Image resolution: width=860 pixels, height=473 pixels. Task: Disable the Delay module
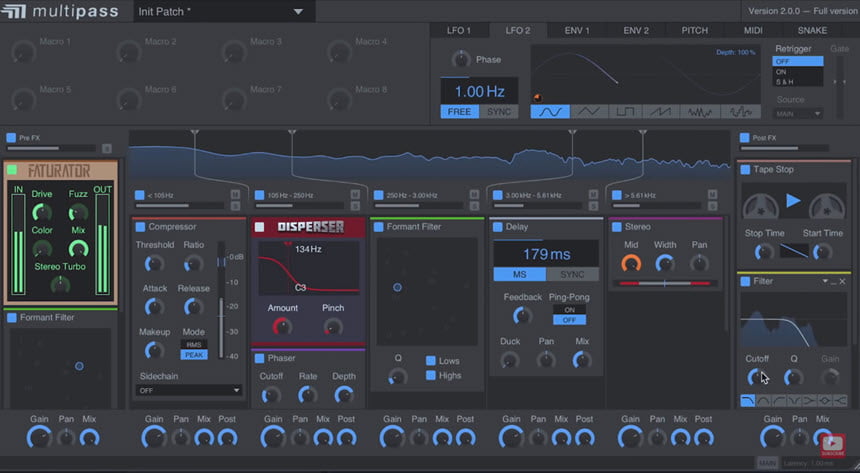pyautogui.click(x=498, y=227)
